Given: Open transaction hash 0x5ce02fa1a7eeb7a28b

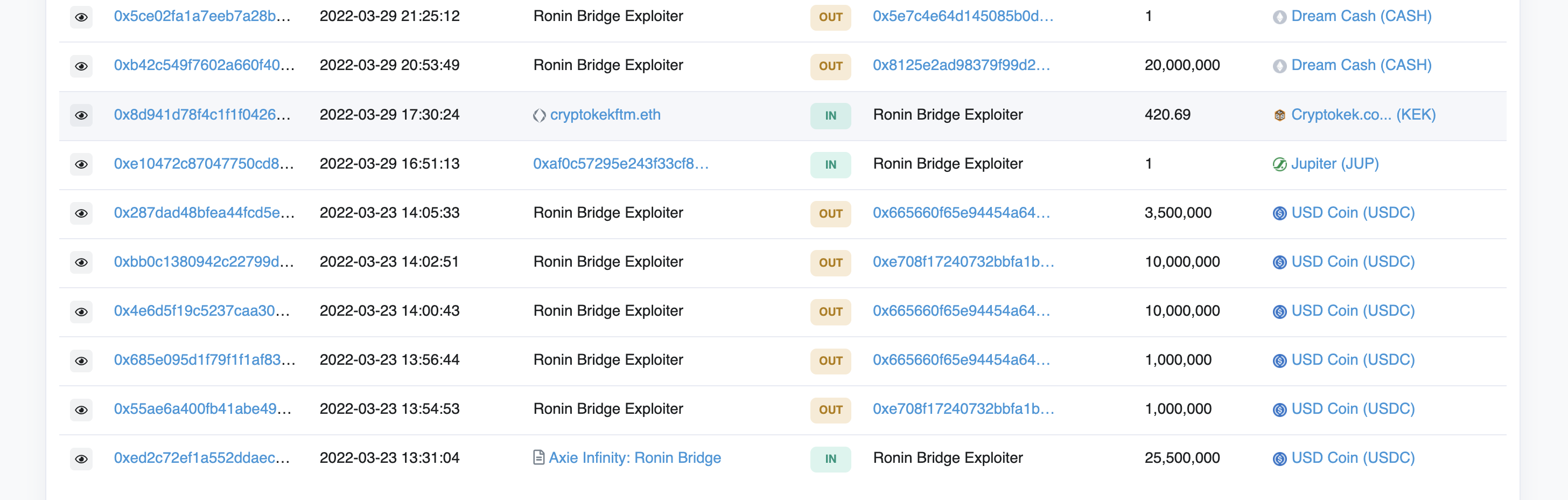Looking at the screenshot, I should point(202,17).
